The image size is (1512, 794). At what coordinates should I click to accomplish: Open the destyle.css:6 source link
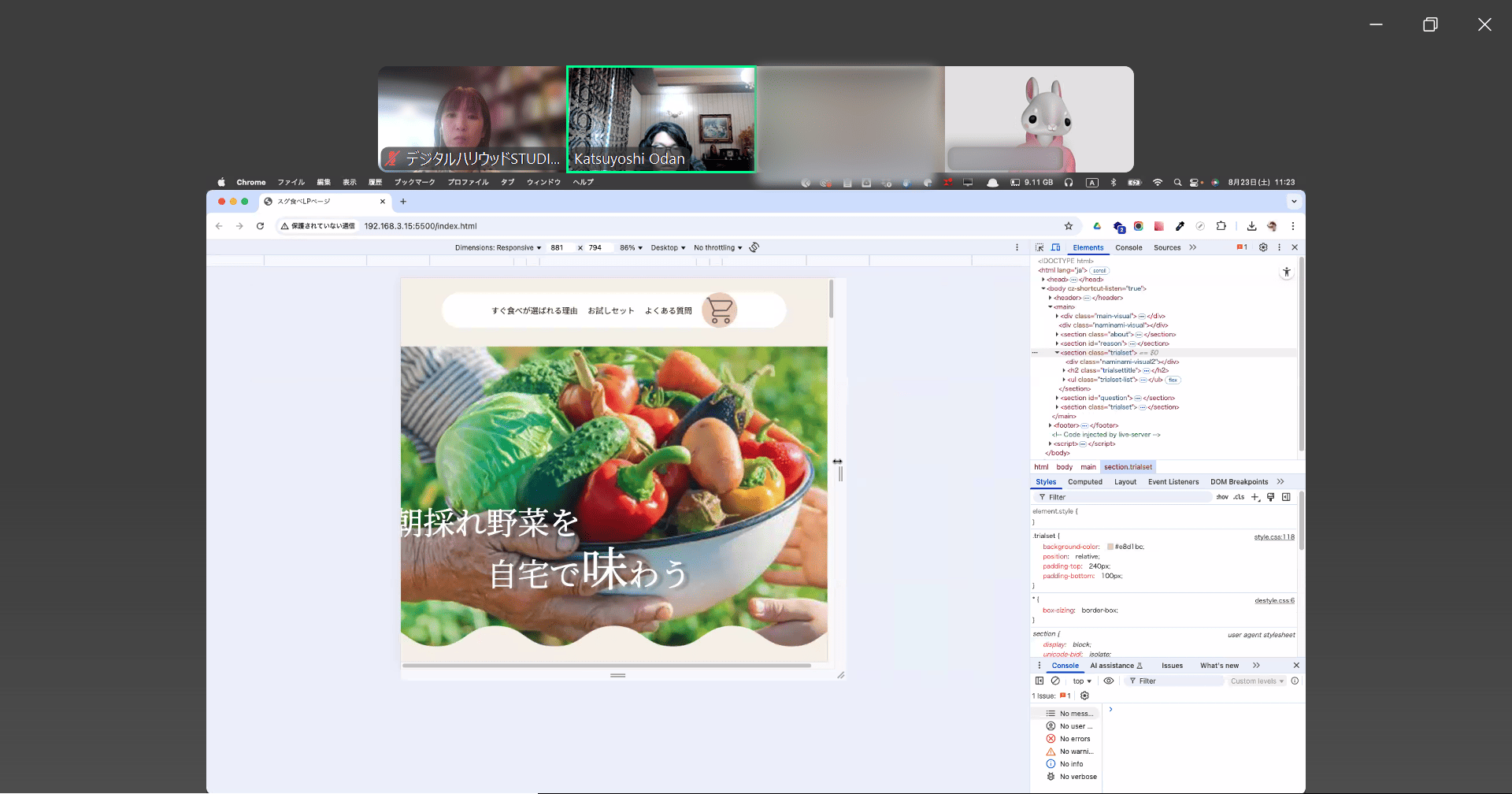tap(1274, 601)
